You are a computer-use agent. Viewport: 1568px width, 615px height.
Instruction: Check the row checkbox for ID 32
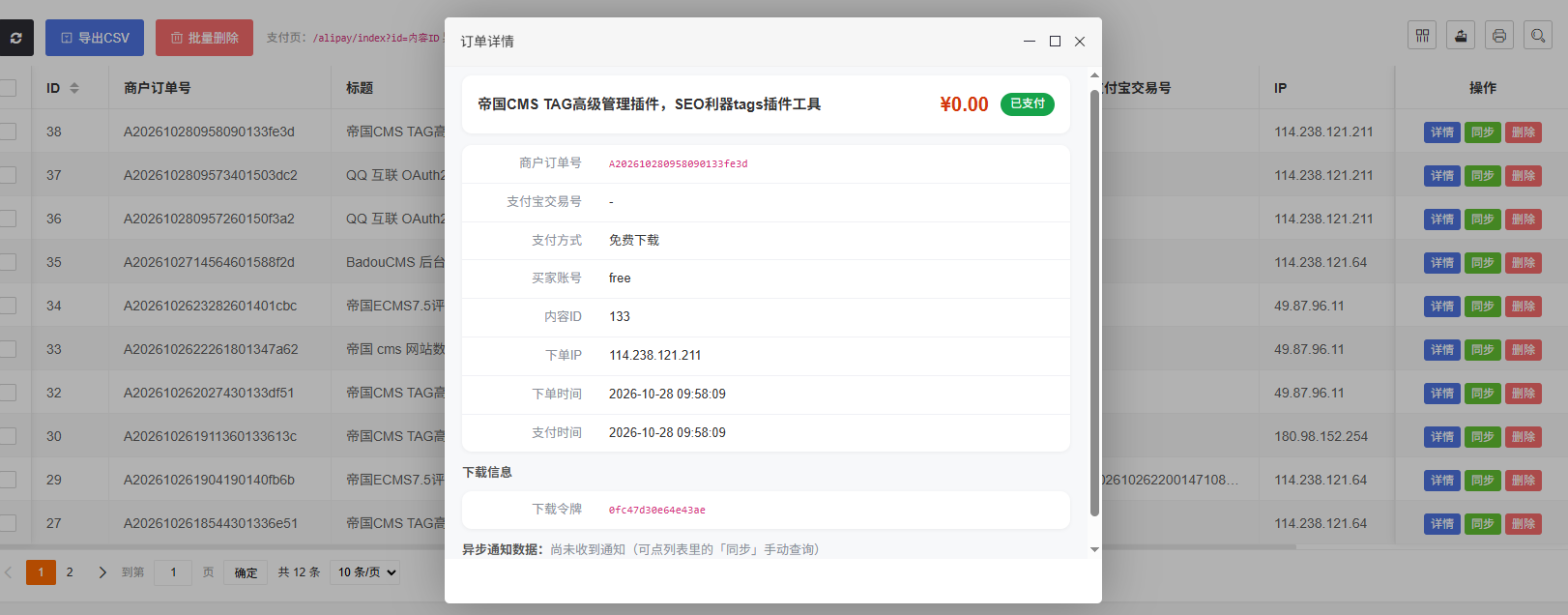pyautogui.click(x=8, y=393)
